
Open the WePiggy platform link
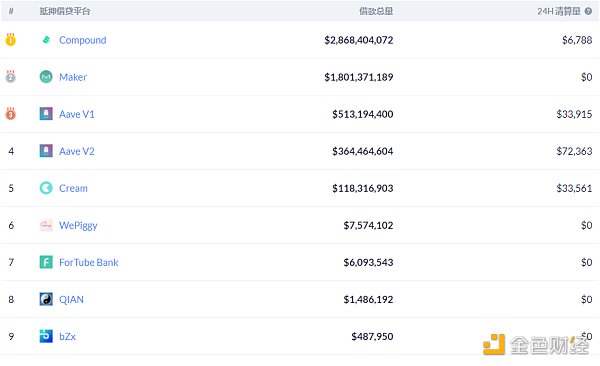(78, 225)
